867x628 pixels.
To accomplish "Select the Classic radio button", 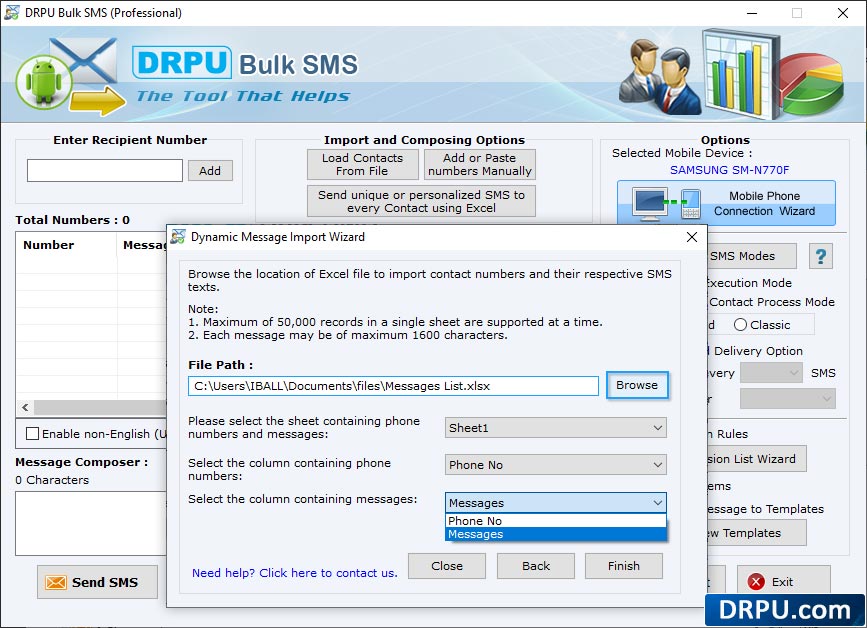I will (x=740, y=325).
